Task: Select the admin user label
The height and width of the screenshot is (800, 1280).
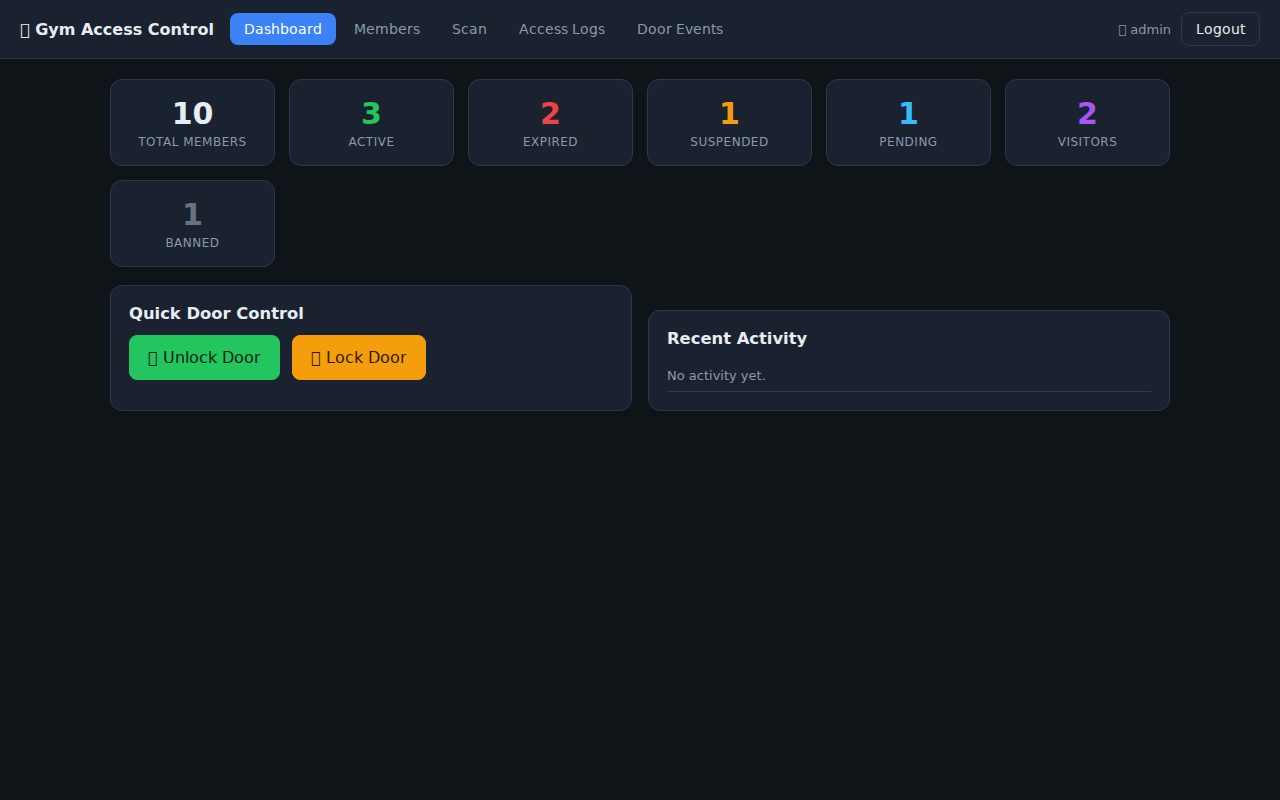Action: [1144, 29]
